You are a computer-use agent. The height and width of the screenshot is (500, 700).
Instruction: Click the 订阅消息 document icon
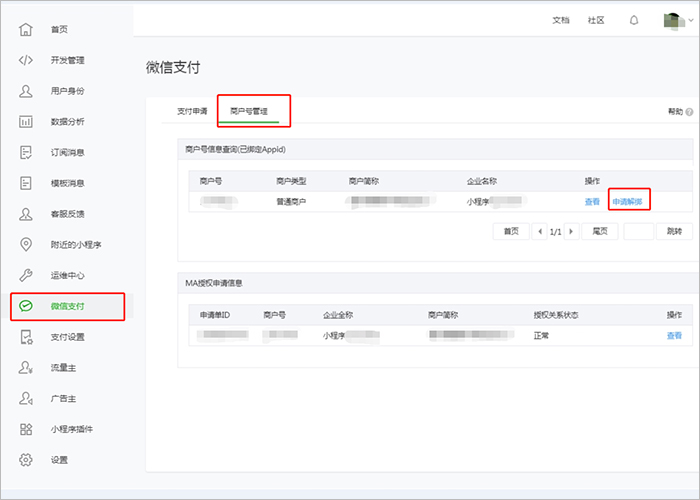[x=26, y=152]
